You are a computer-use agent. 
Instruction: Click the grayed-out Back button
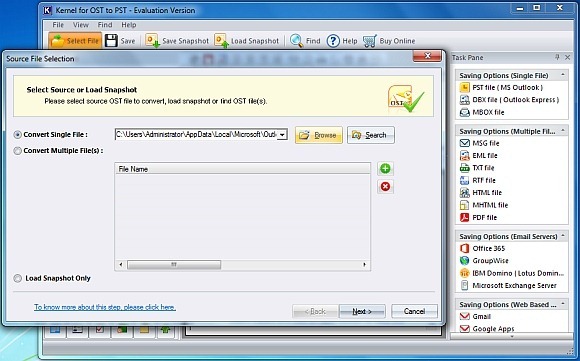(315, 311)
